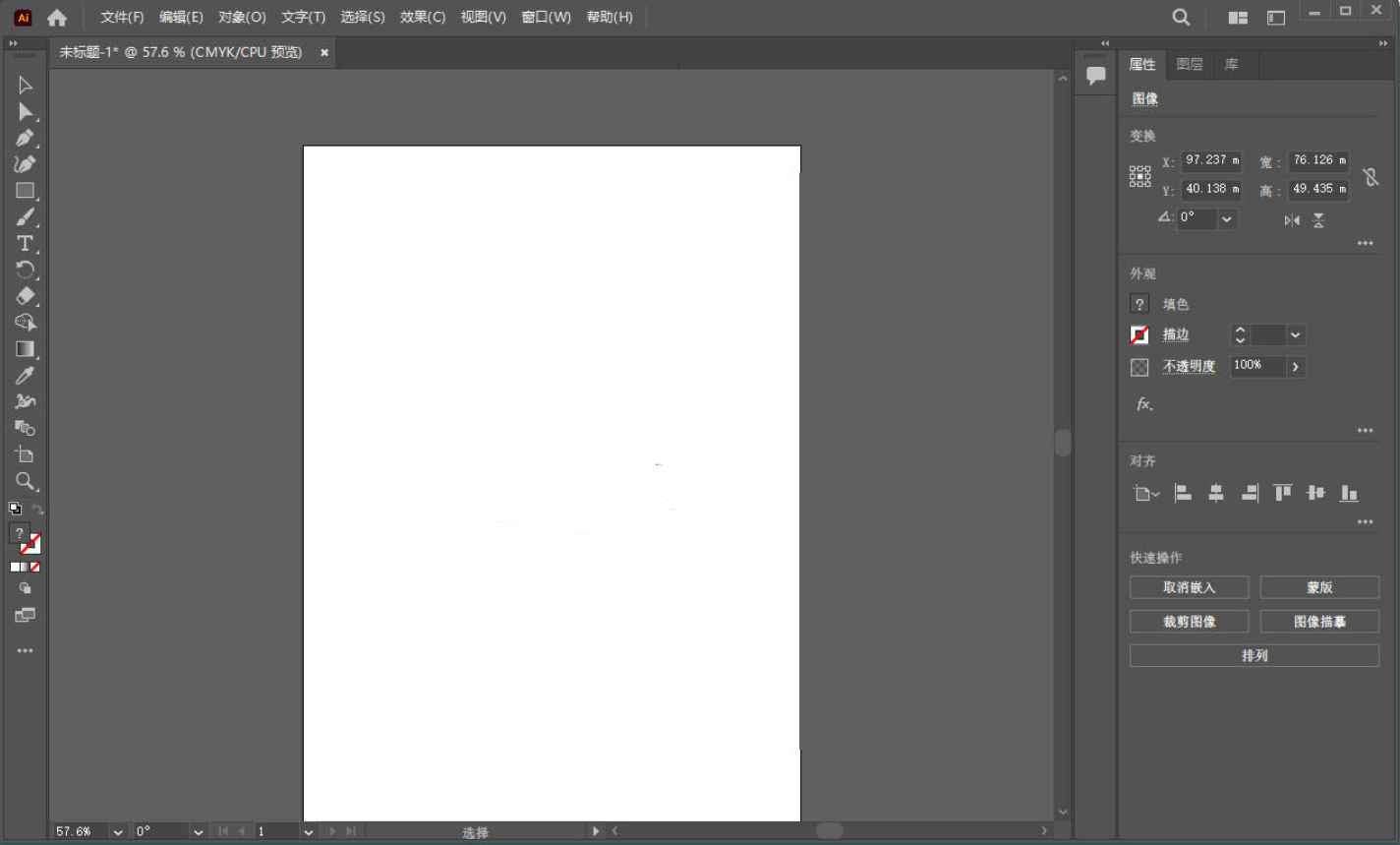Select the Direct Selection tool
1400x845 pixels.
[26, 112]
